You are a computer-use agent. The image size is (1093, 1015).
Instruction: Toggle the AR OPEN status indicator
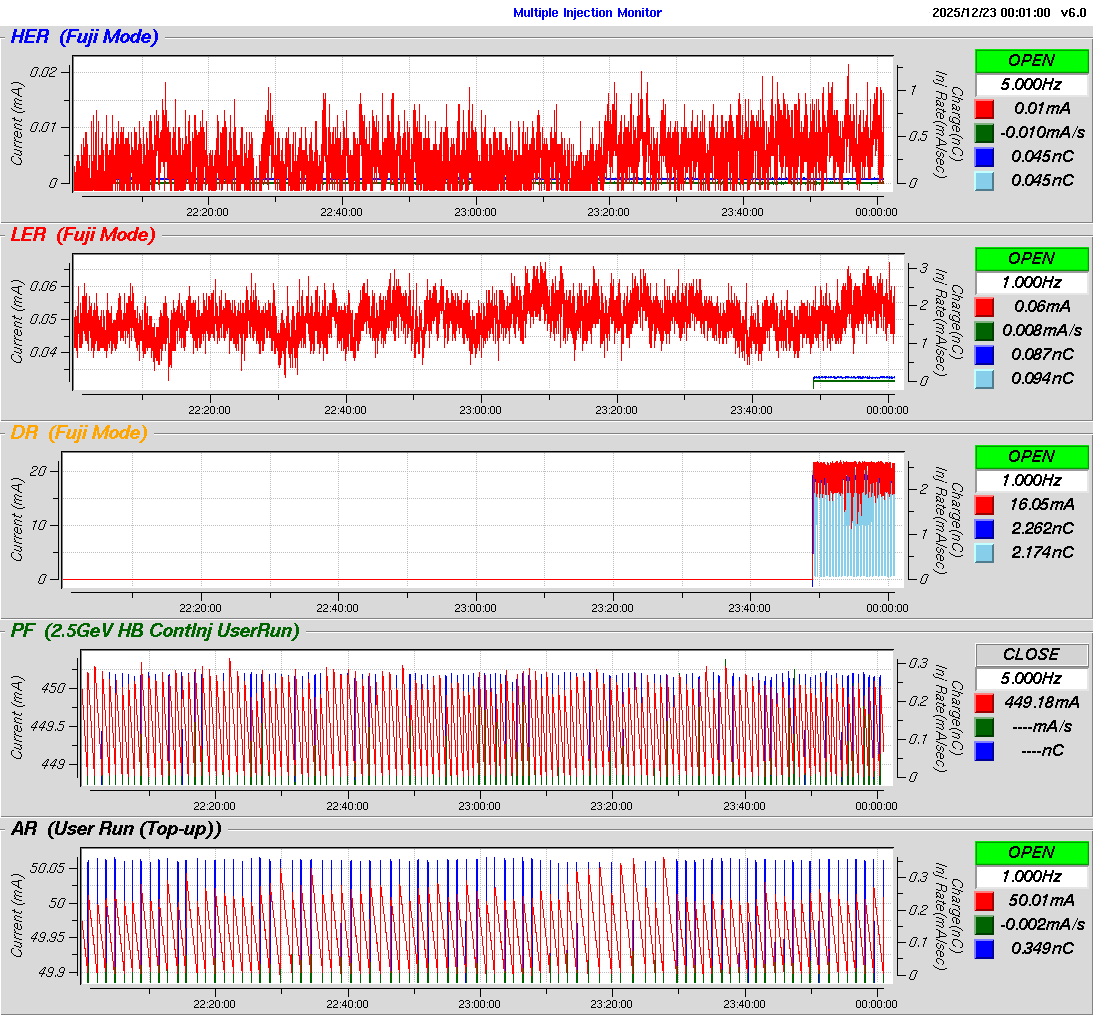1031,852
